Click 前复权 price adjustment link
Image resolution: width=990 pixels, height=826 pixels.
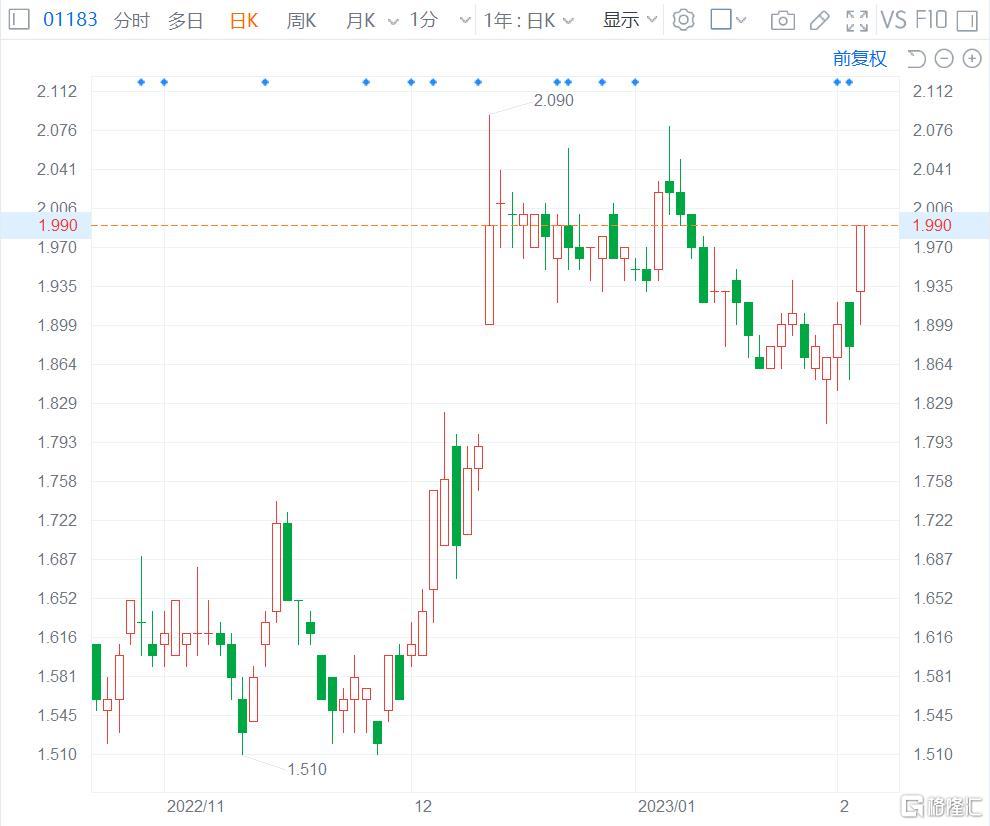(859, 59)
